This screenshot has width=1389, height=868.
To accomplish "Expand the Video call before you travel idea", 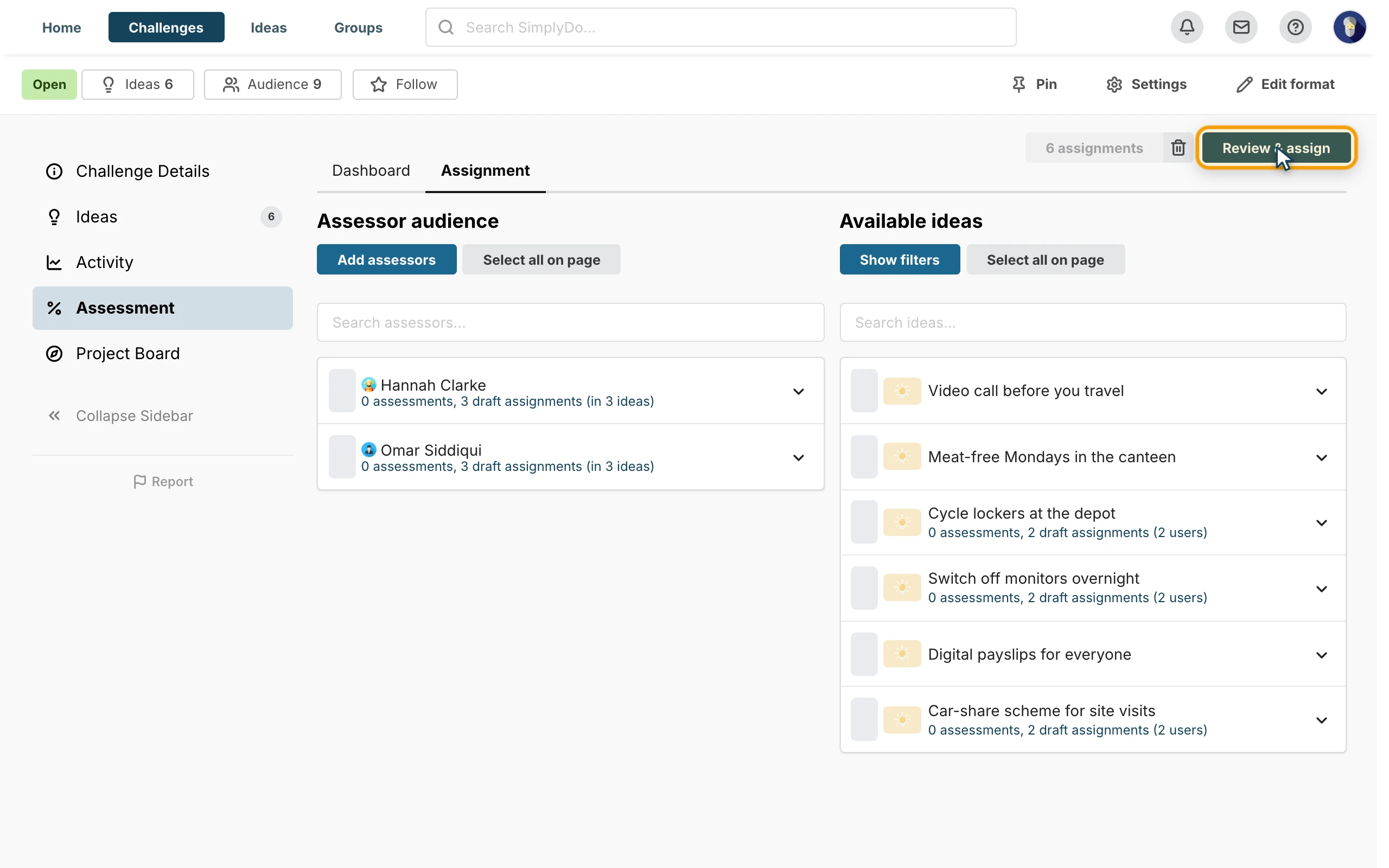I will 1321,392.
